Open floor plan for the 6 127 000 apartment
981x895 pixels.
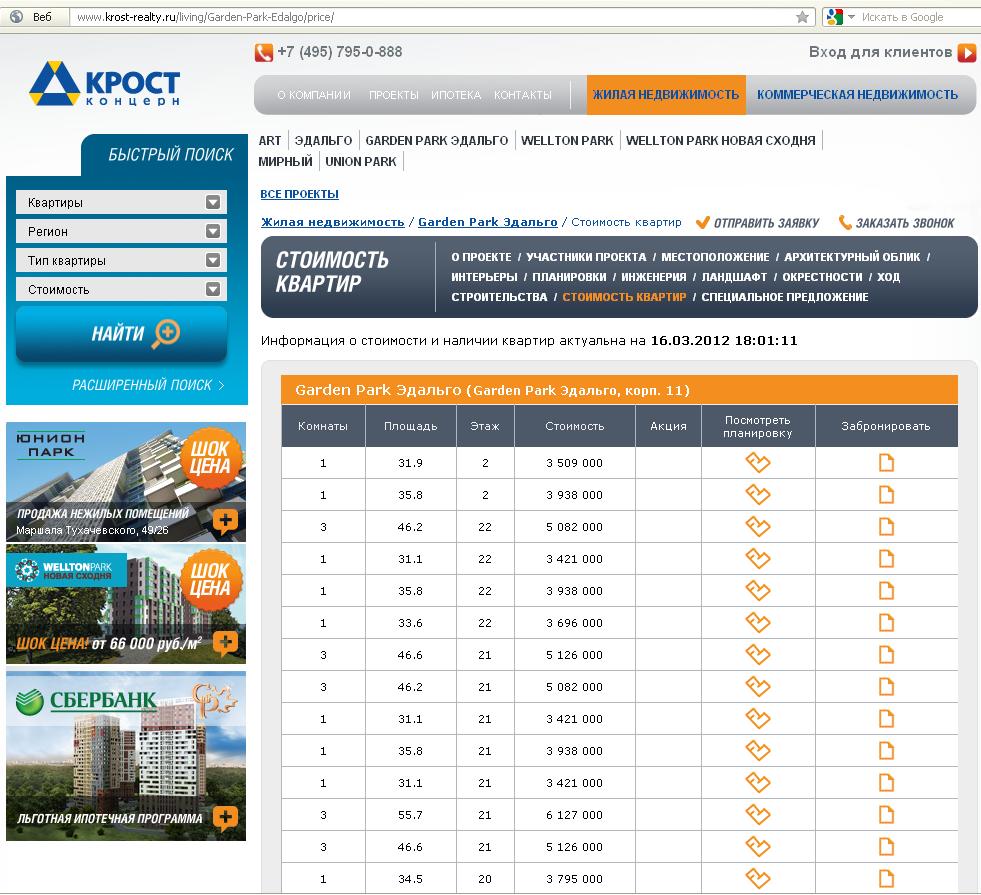click(758, 814)
